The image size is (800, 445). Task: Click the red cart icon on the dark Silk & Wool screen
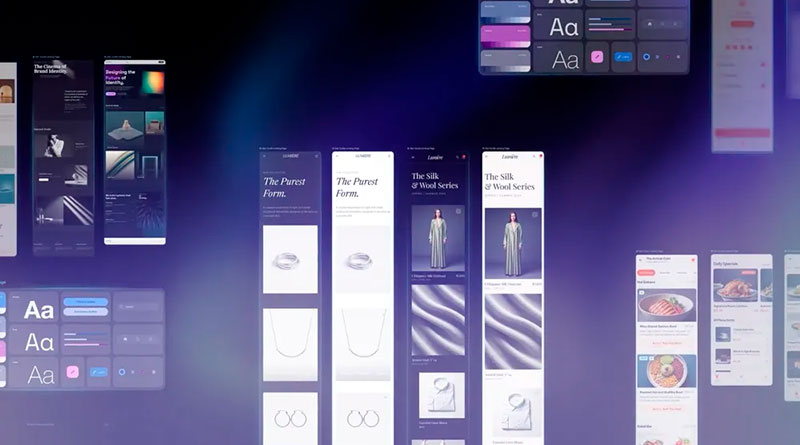pyautogui.click(x=462, y=156)
